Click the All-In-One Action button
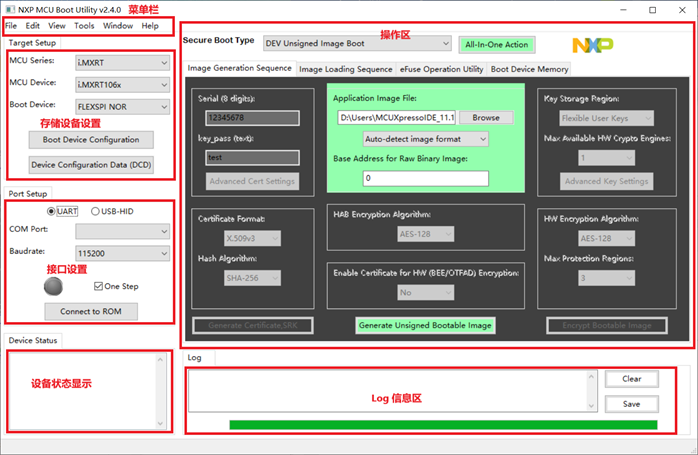 pyautogui.click(x=497, y=45)
